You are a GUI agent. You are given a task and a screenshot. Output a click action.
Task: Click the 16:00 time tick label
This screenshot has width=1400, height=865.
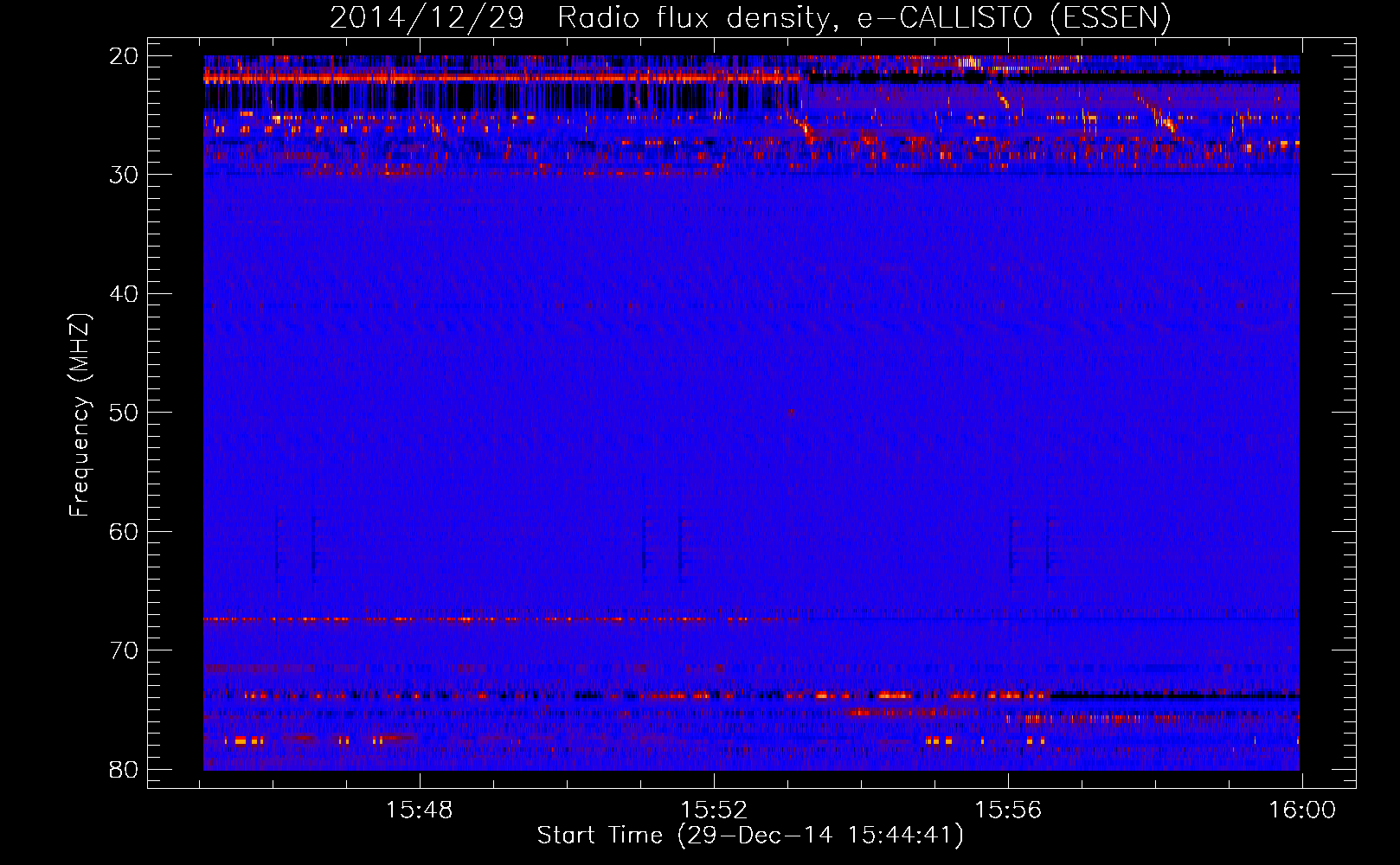pos(1302,811)
